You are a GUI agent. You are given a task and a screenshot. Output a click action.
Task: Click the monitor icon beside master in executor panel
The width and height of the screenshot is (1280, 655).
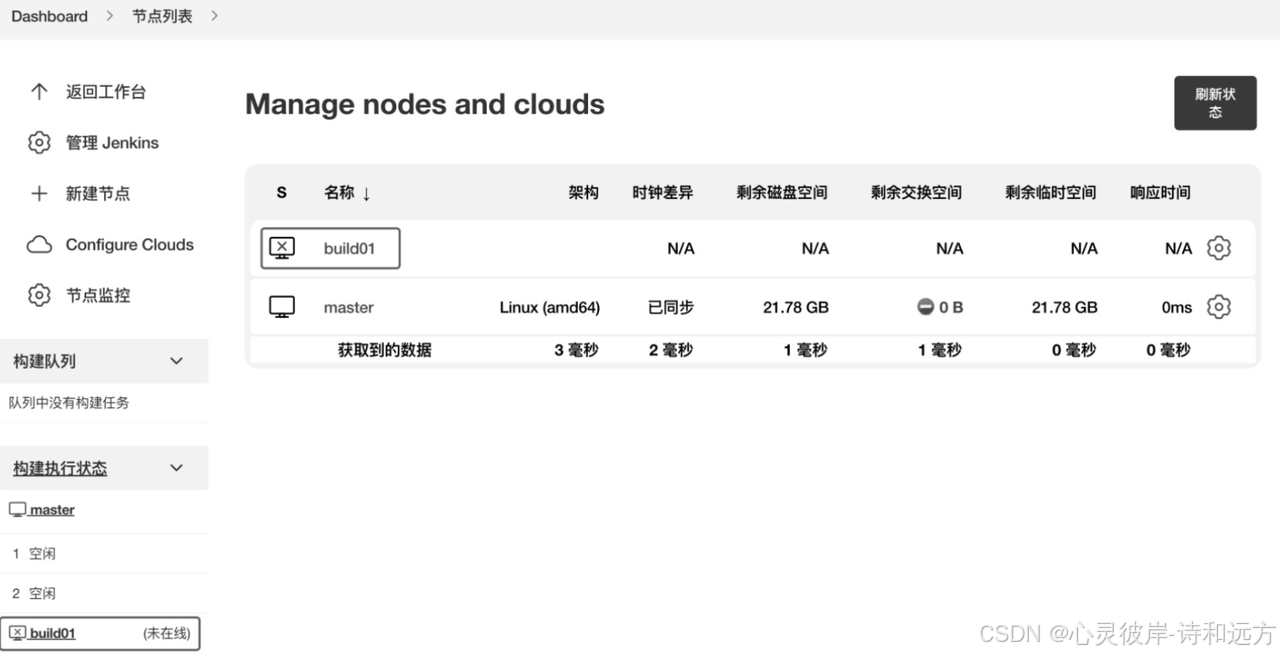pos(18,510)
